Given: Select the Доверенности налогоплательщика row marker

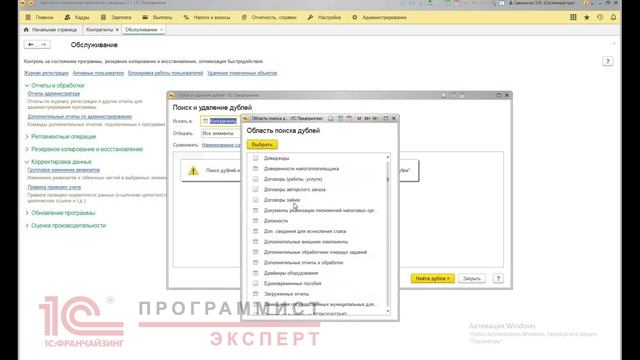Looking at the screenshot, I should pos(256,169).
